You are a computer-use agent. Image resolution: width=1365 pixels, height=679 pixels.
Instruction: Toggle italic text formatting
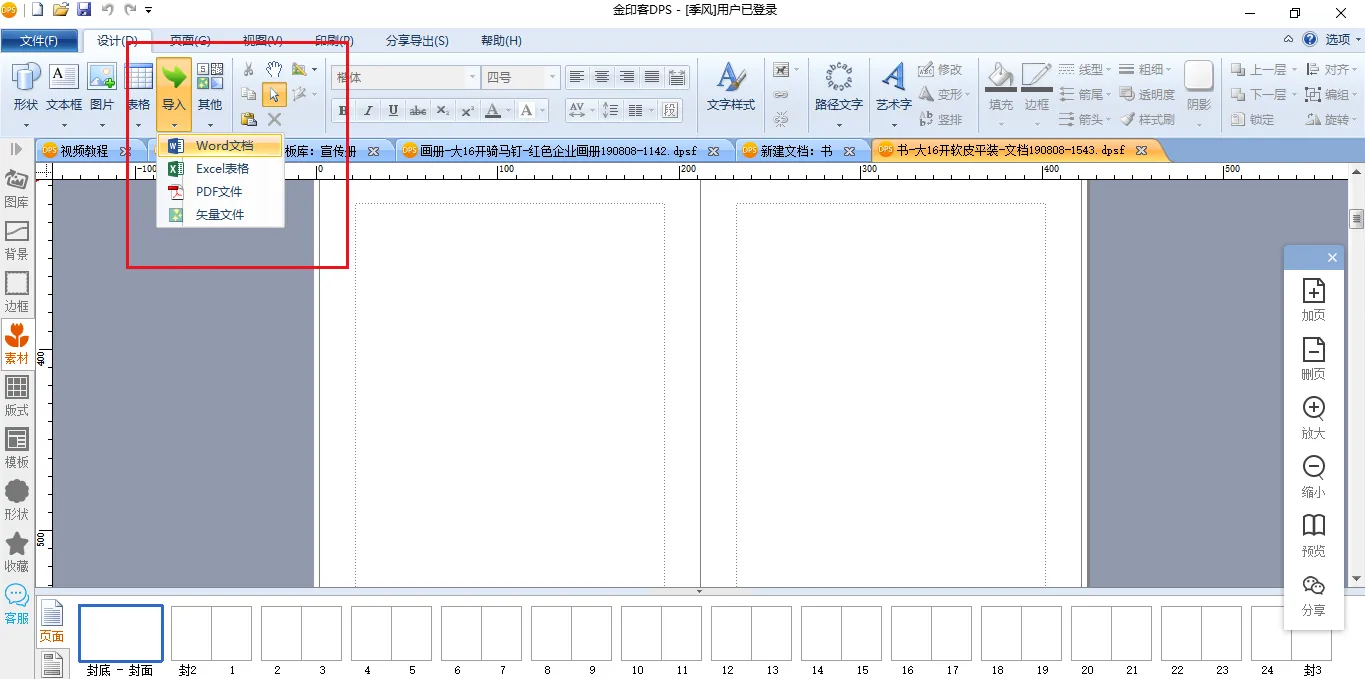pos(368,111)
